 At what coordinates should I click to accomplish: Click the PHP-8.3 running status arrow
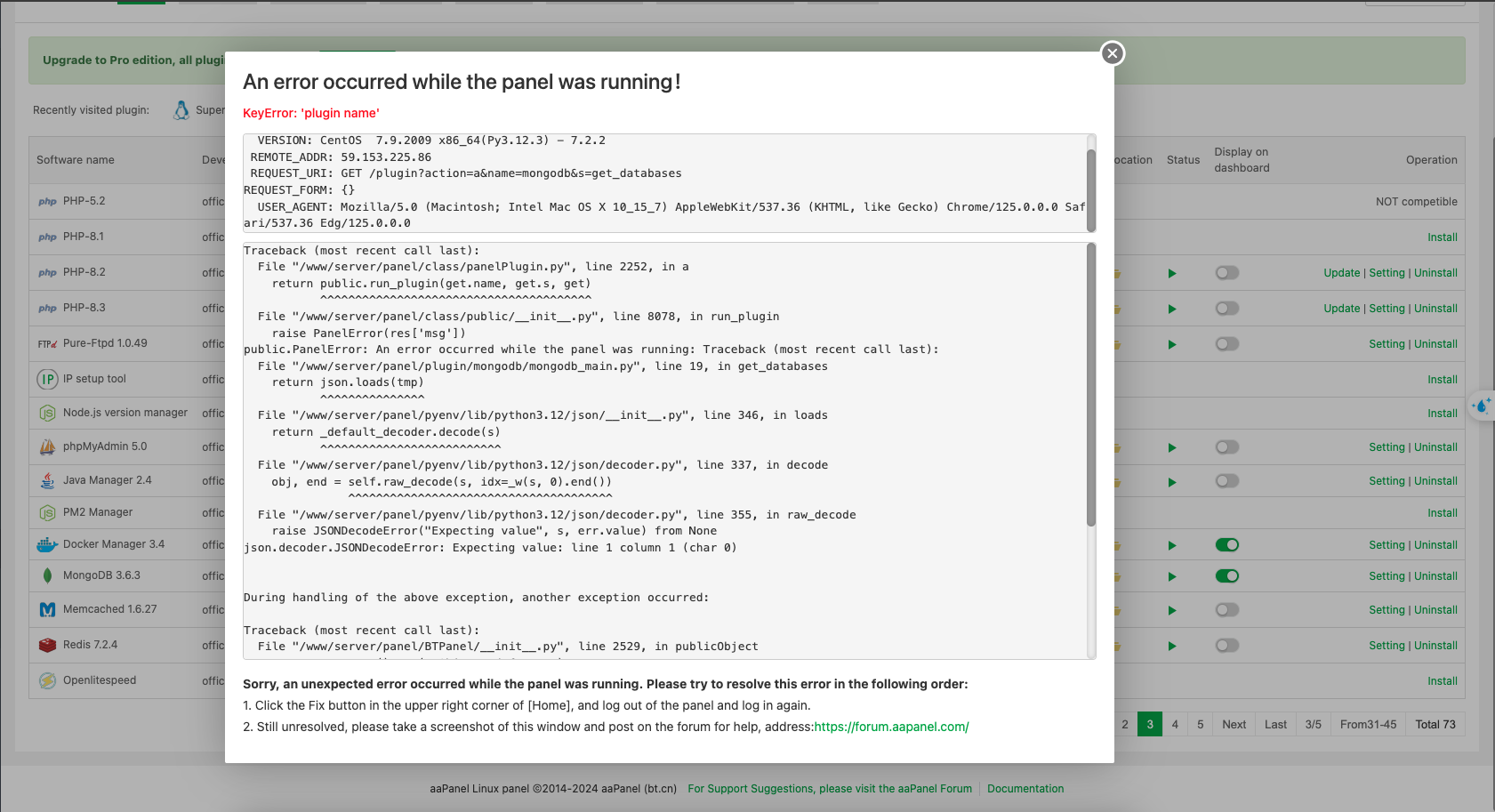click(1172, 309)
